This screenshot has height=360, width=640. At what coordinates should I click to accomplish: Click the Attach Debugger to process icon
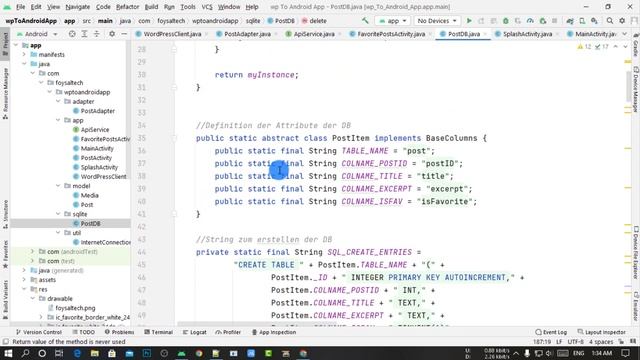(542, 20)
